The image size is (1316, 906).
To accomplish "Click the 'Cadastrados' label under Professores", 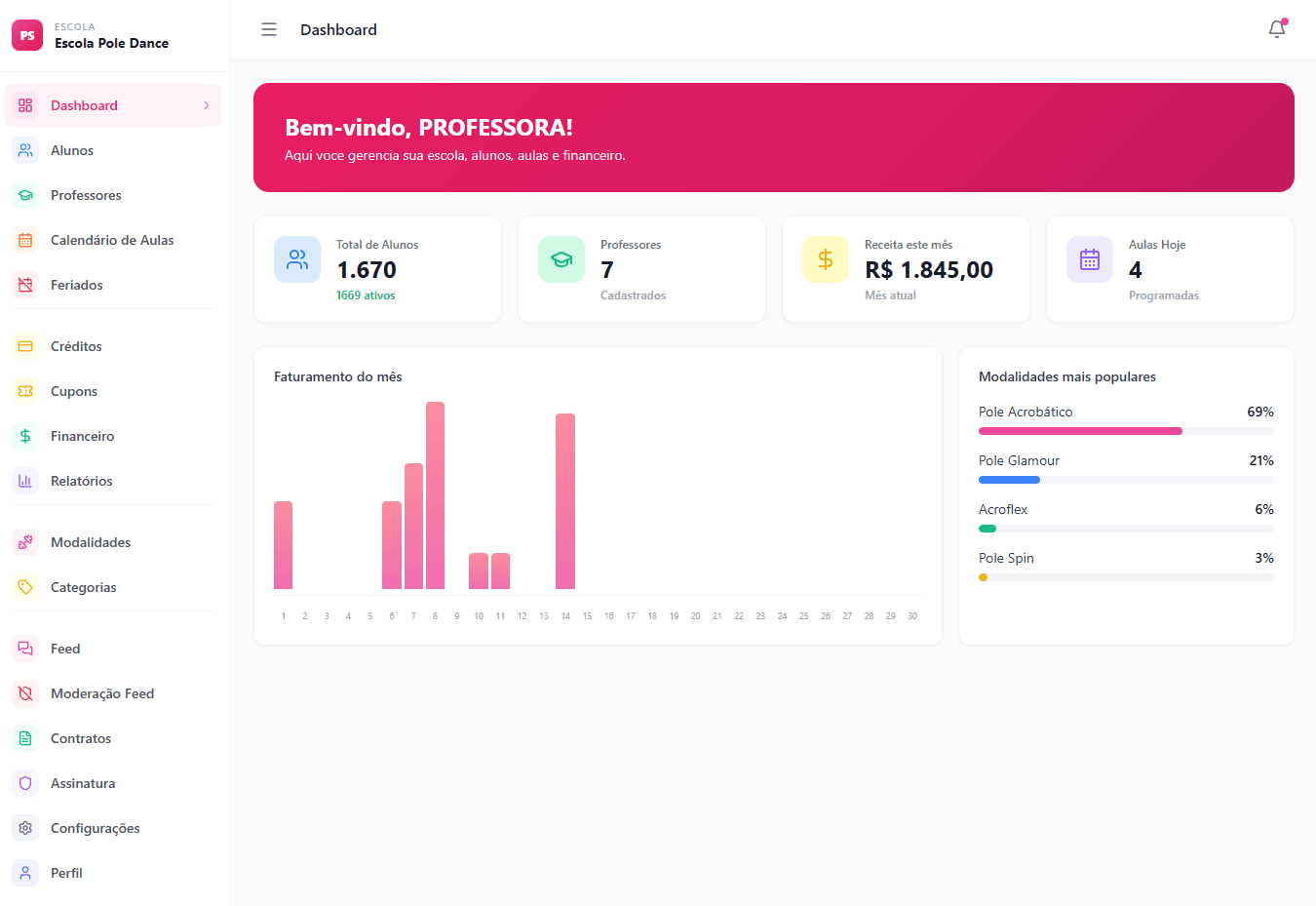I will point(633,295).
